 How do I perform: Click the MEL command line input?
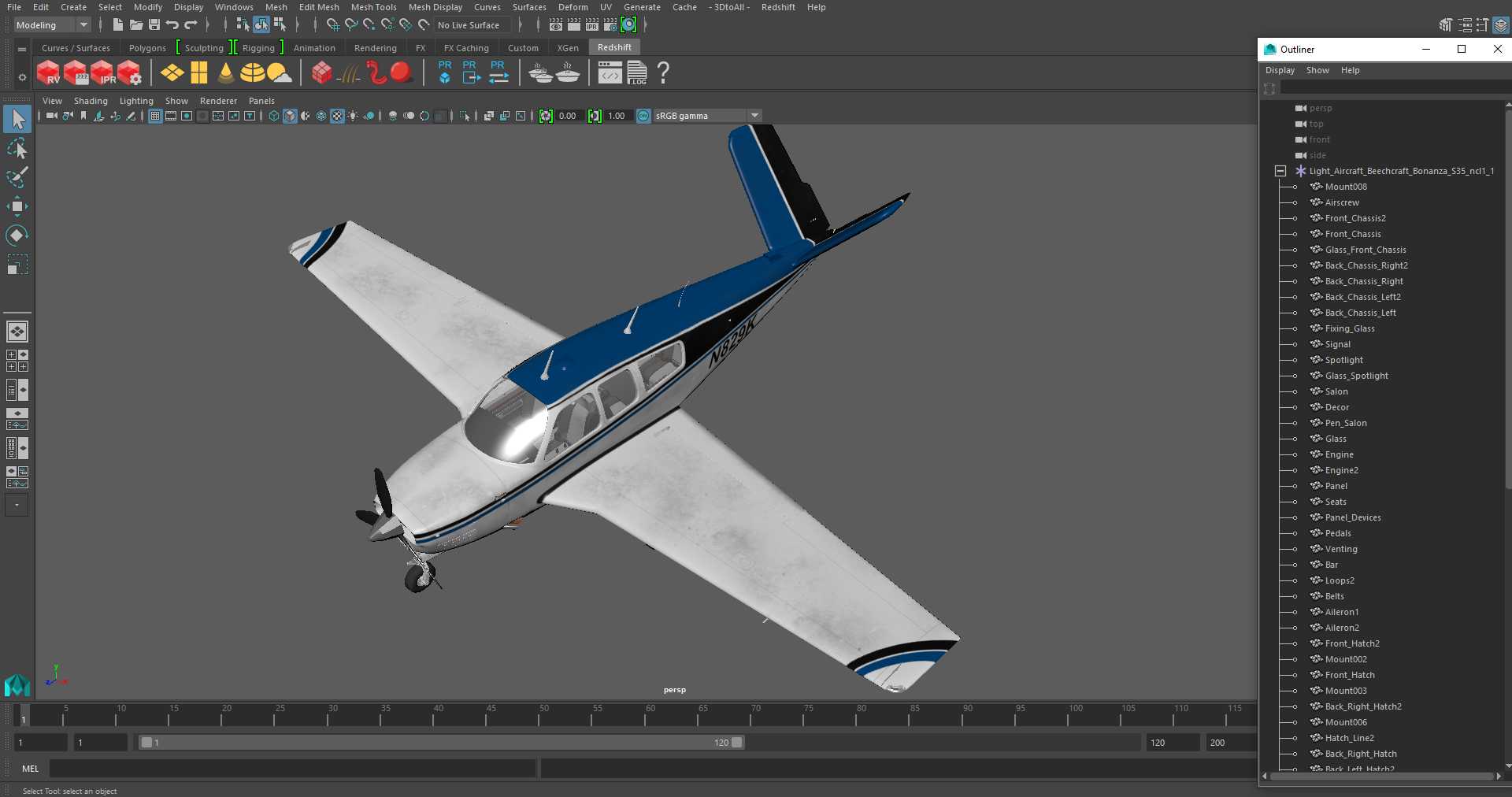(x=293, y=769)
